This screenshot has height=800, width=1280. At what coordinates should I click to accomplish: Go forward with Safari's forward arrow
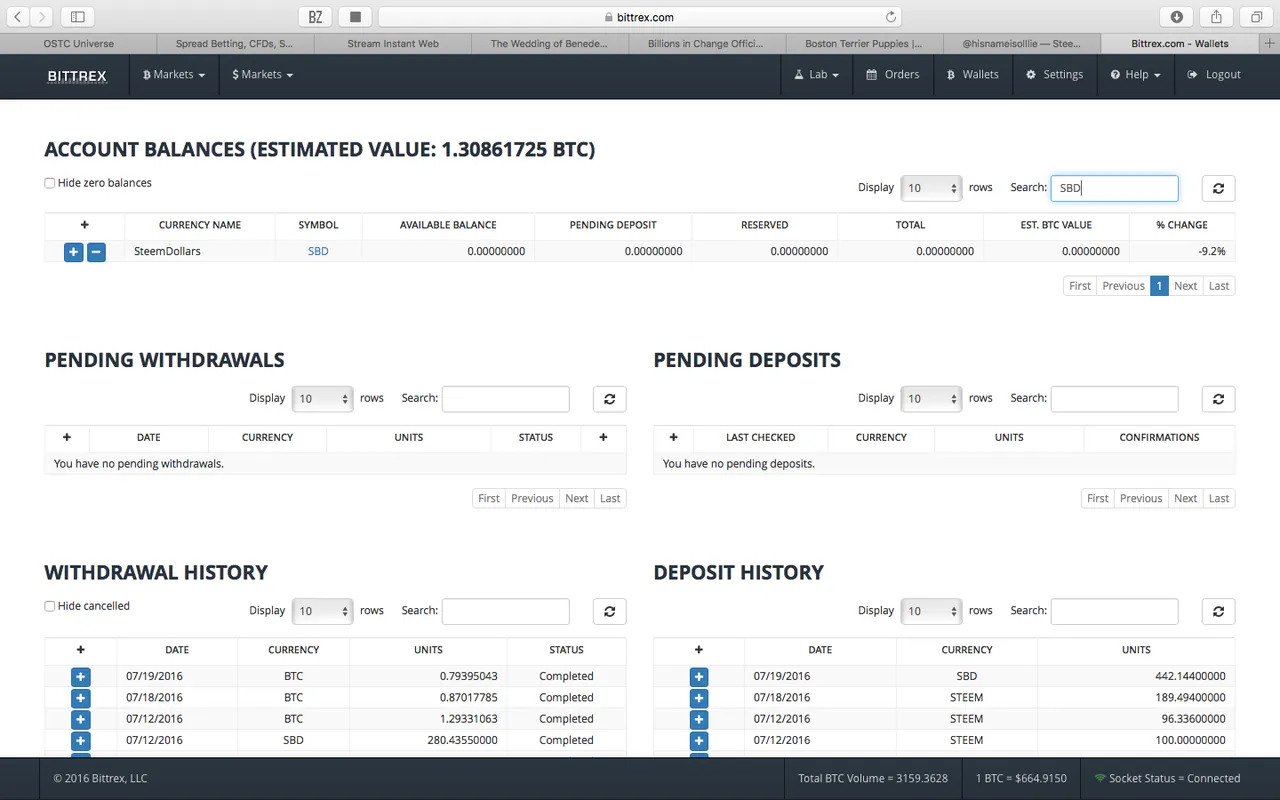click(x=42, y=17)
